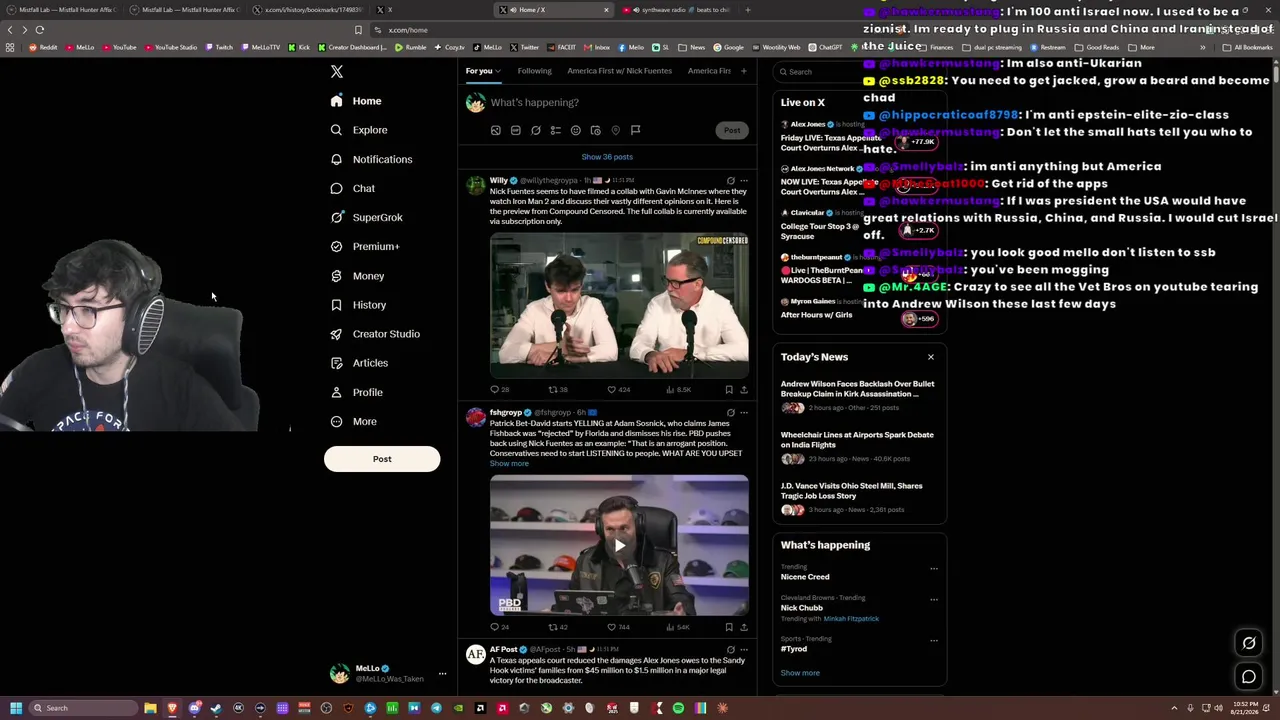Image resolution: width=1280 pixels, height=720 pixels.
Task: Dismiss the Today's News panel
Action: click(x=930, y=357)
